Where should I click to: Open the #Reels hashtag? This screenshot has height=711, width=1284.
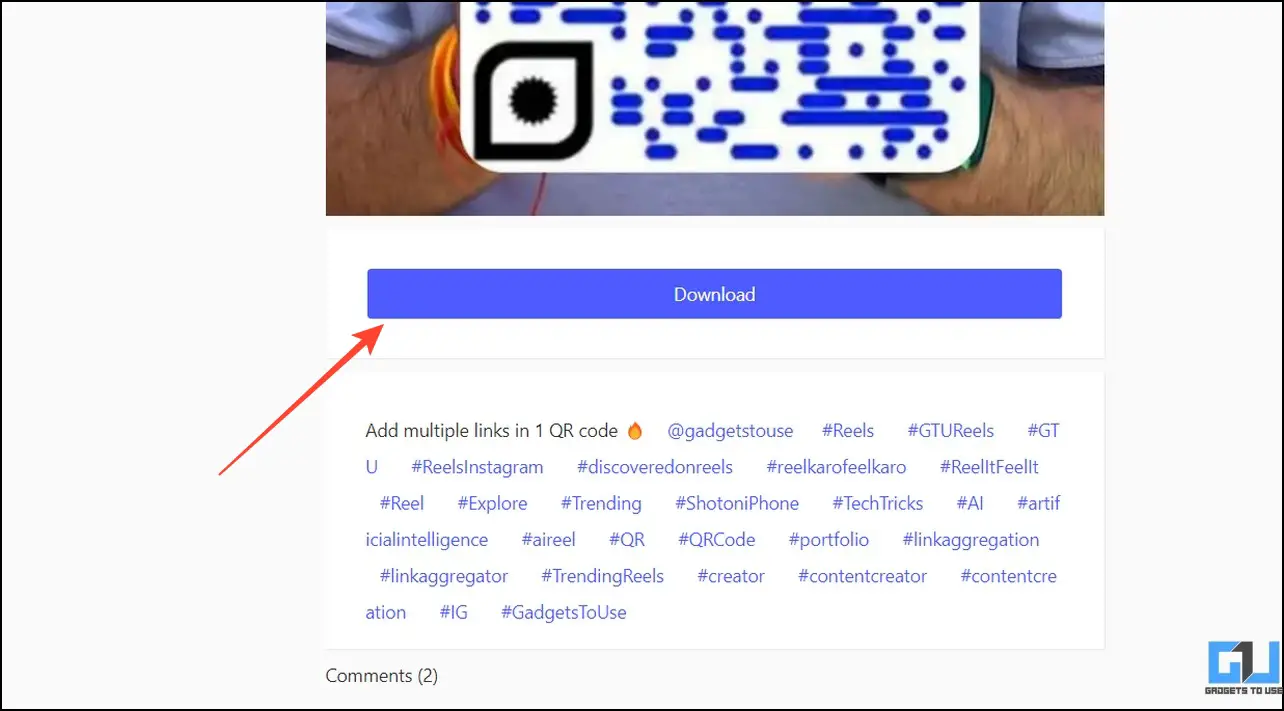point(848,431)
